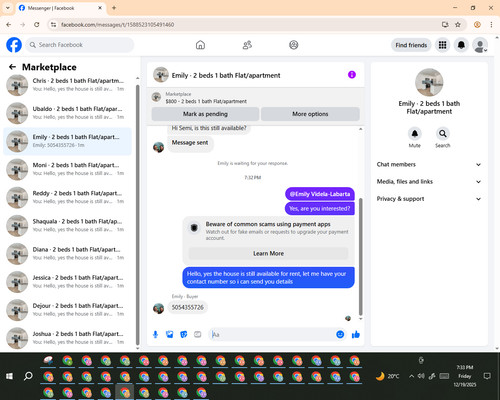
Task: Open the account profile menu avatar
Action: [480, 45]
